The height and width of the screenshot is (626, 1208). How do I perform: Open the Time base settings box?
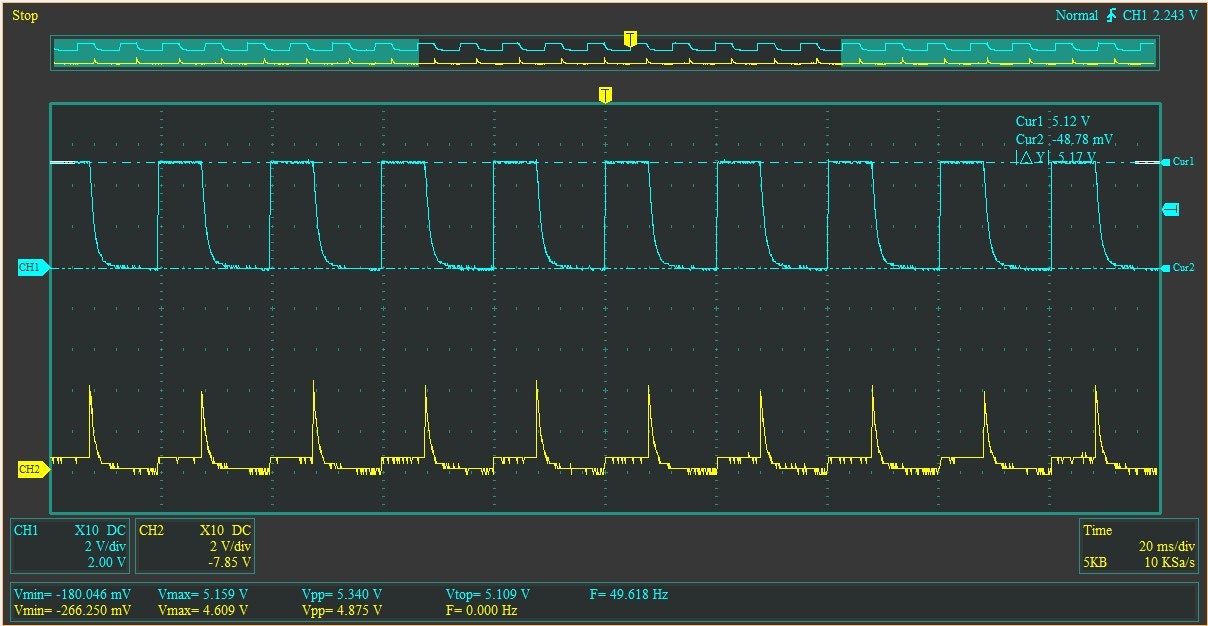(x=1139, y=546)
